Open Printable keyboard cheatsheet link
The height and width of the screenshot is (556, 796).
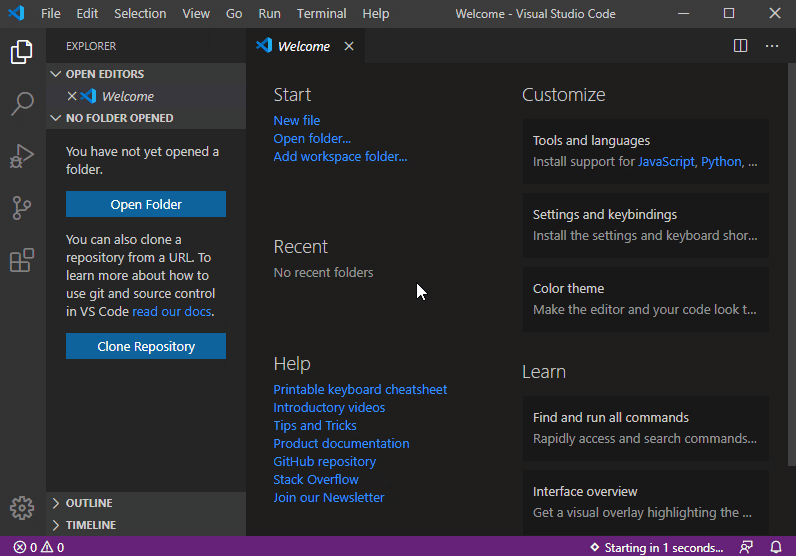point(360,389)
